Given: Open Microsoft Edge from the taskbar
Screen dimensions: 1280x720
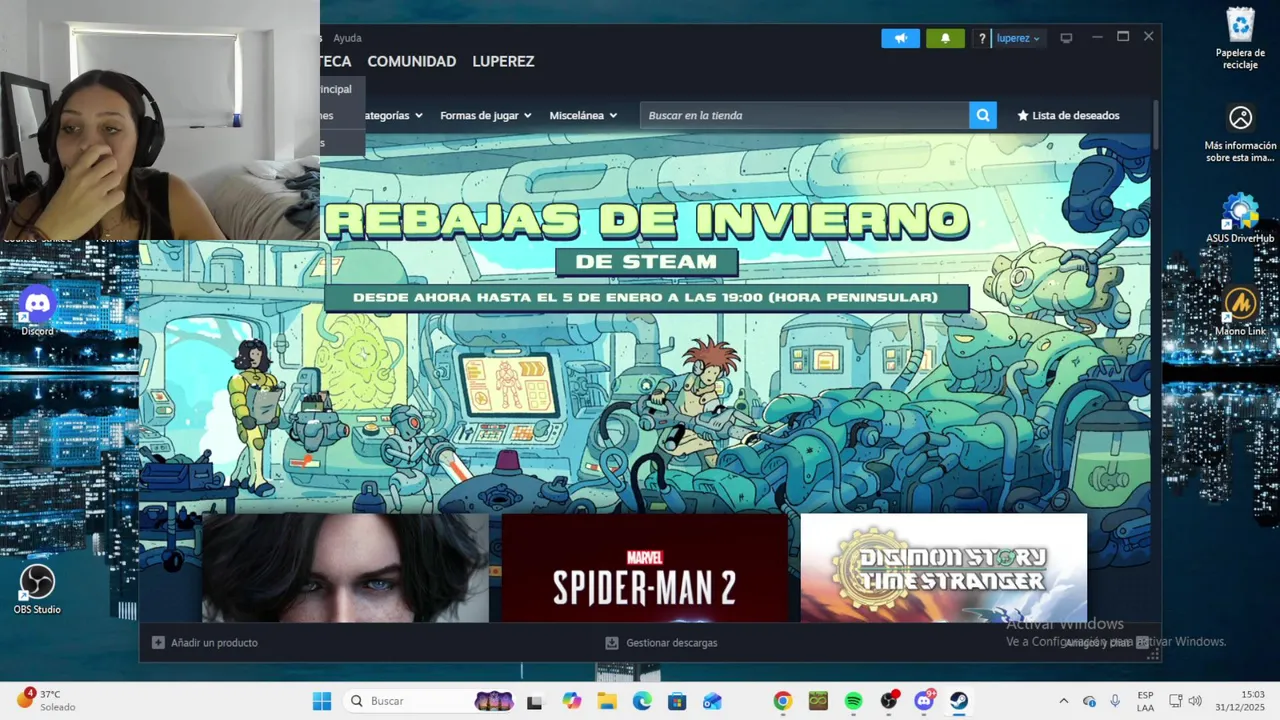Looking at the screenshot, I should (642, 701).
